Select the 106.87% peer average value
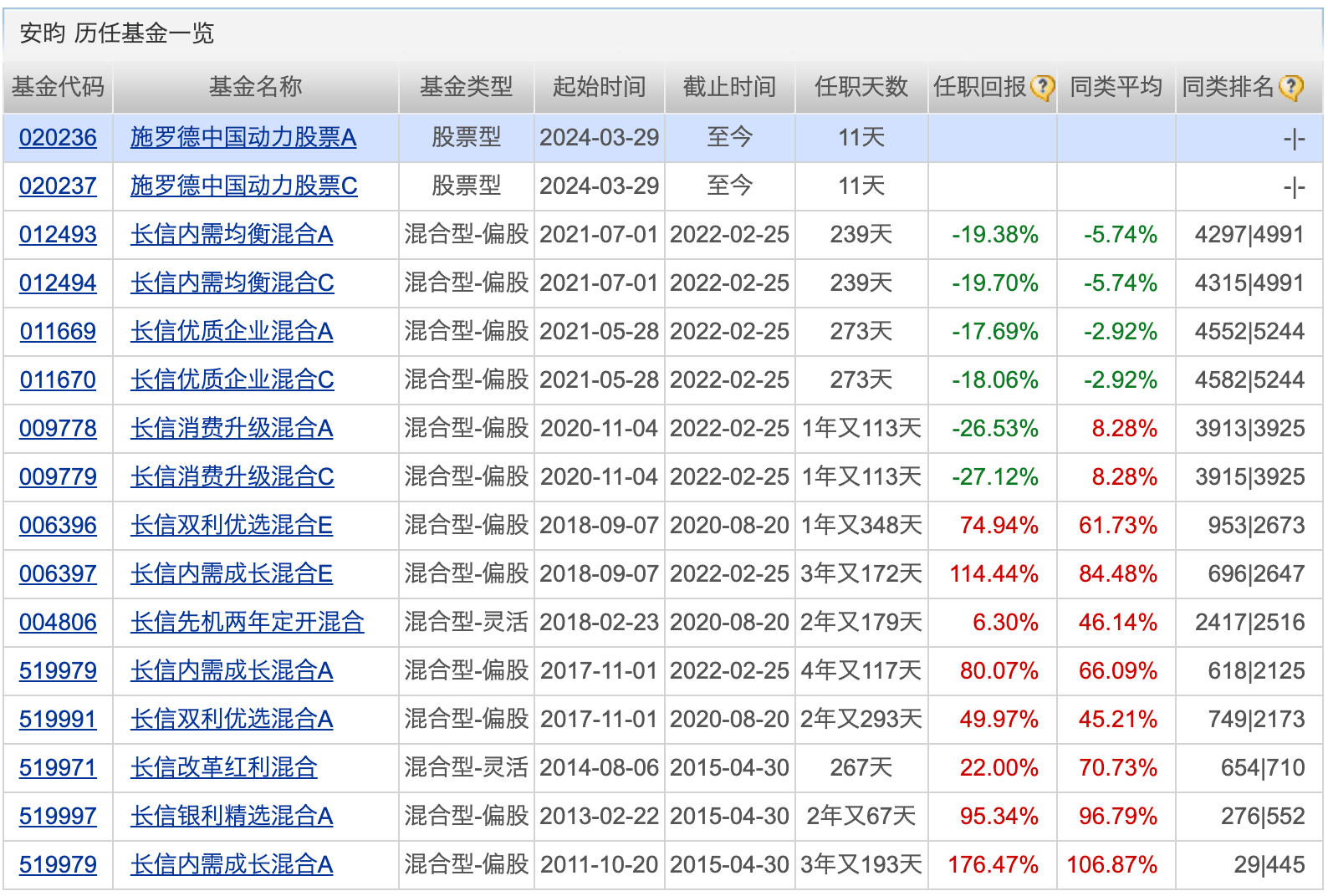Screen dimensions: 1328x896 point(1112,865)
